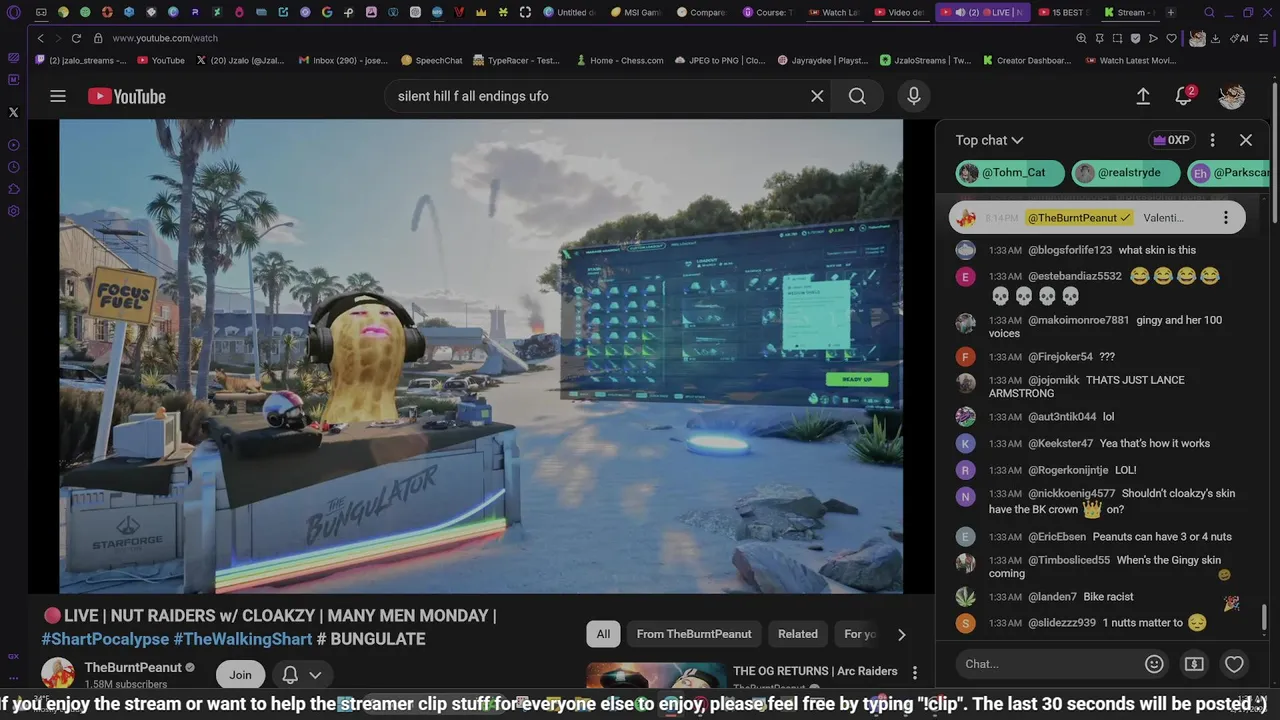Image resolution: width=1280 pixels, height=720 pixels.
Task: Expand the Top chat mode dropdown
Action: click(989, 140)
